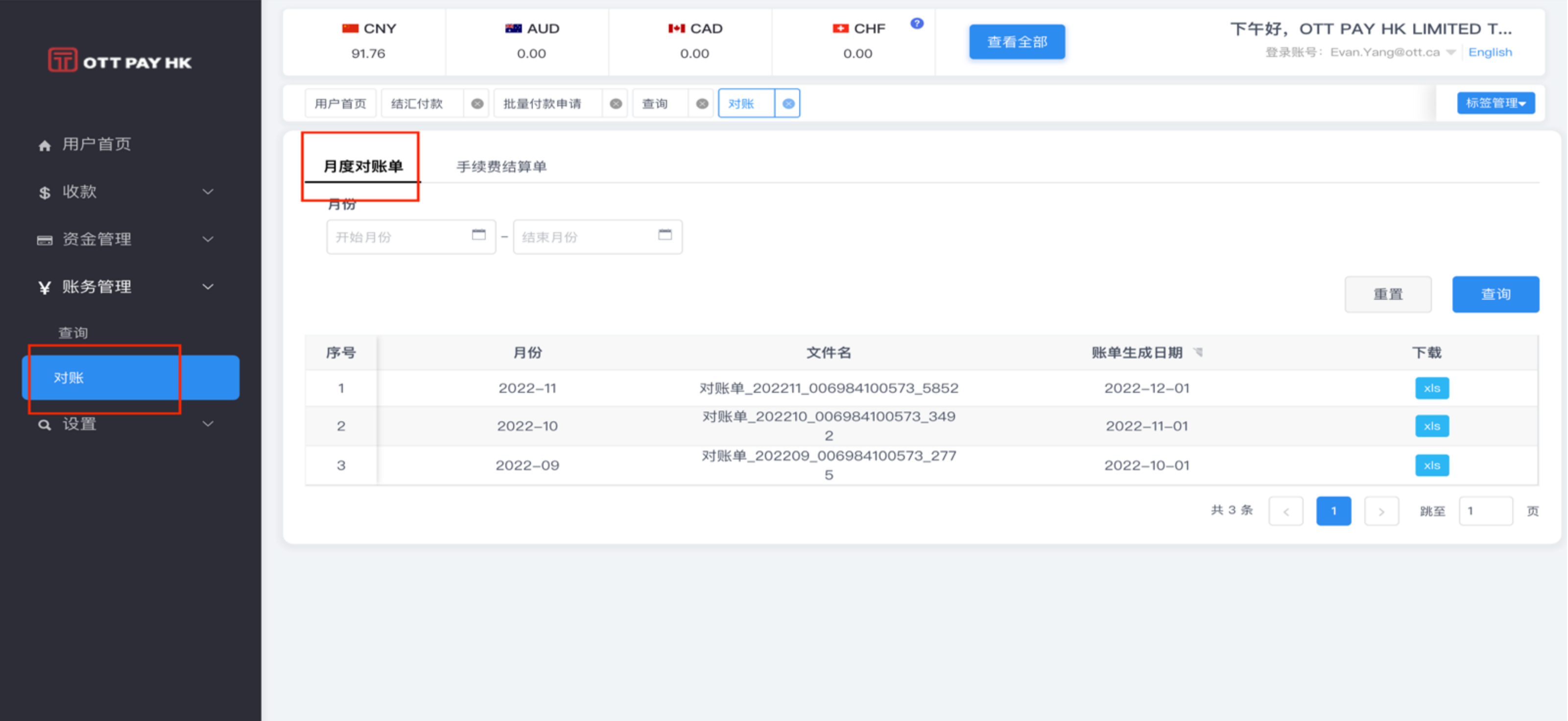Click file name 对账单_202211_006984100573_5852
1568x721 pixels.
(829, 388)
